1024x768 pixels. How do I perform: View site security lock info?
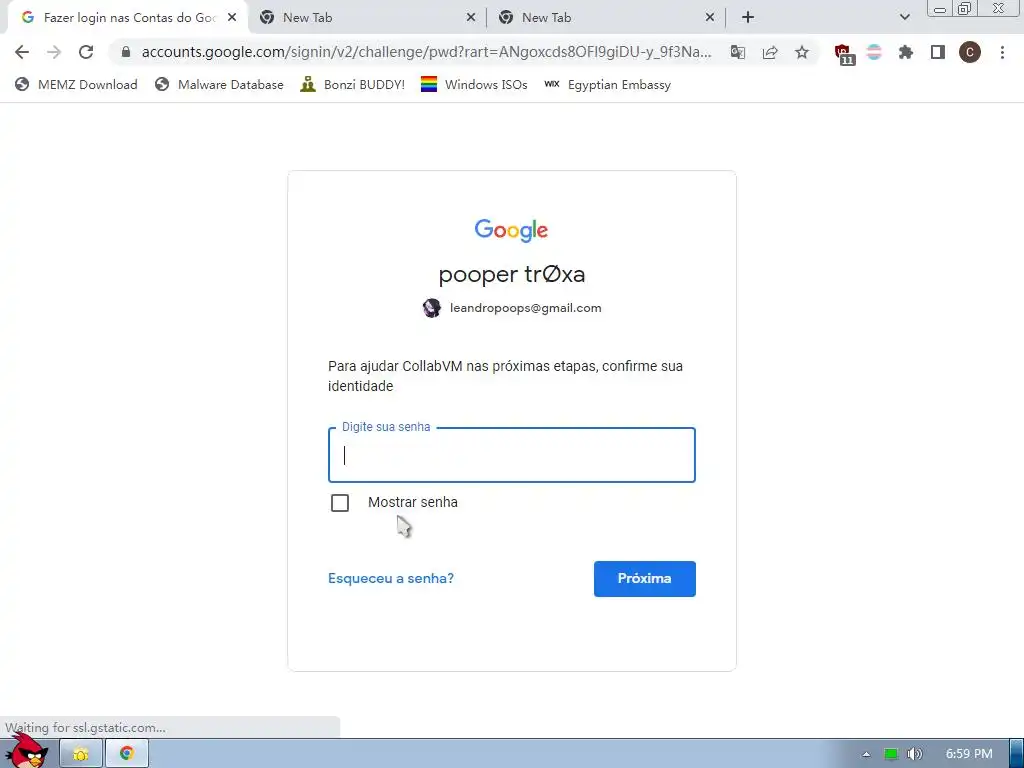[x=126, y=52]
